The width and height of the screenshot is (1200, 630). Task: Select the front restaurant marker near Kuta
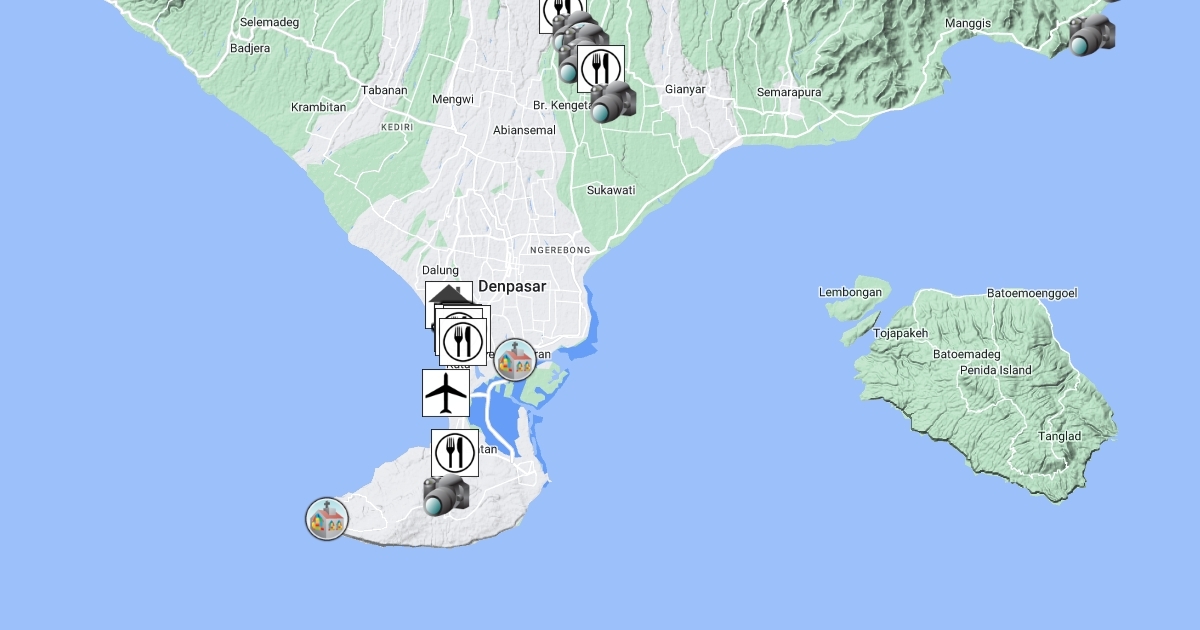point(463,342)
